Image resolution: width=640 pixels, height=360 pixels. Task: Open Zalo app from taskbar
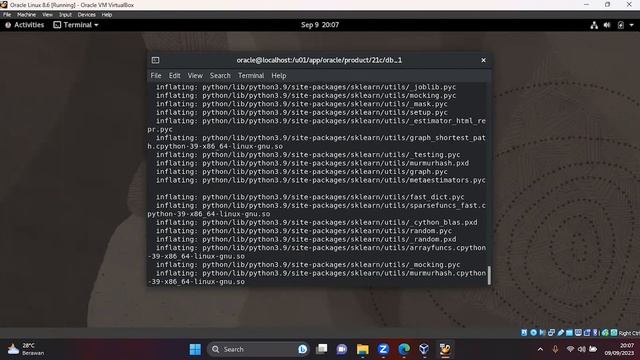click(x=383, y=349)
